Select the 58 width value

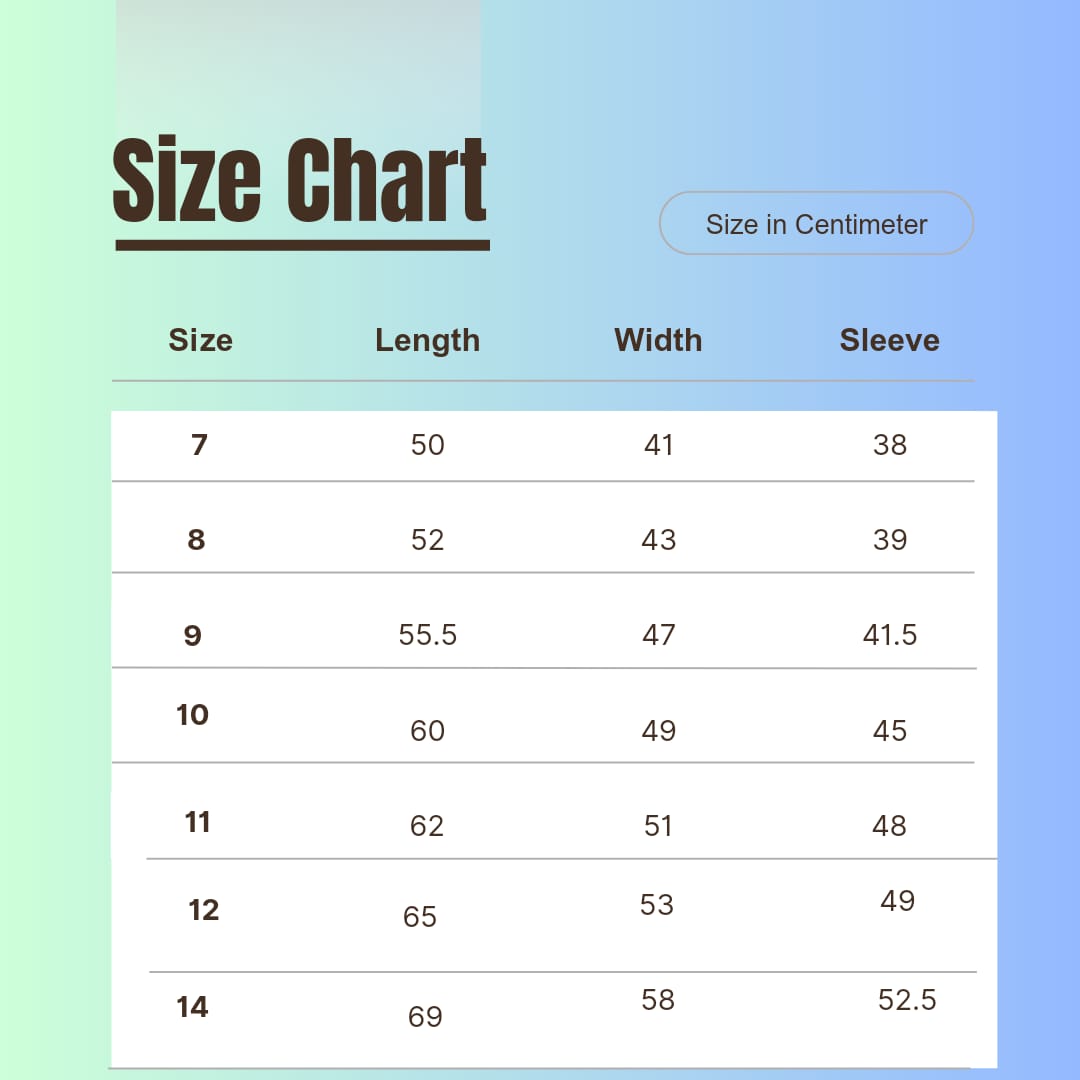658,1000
